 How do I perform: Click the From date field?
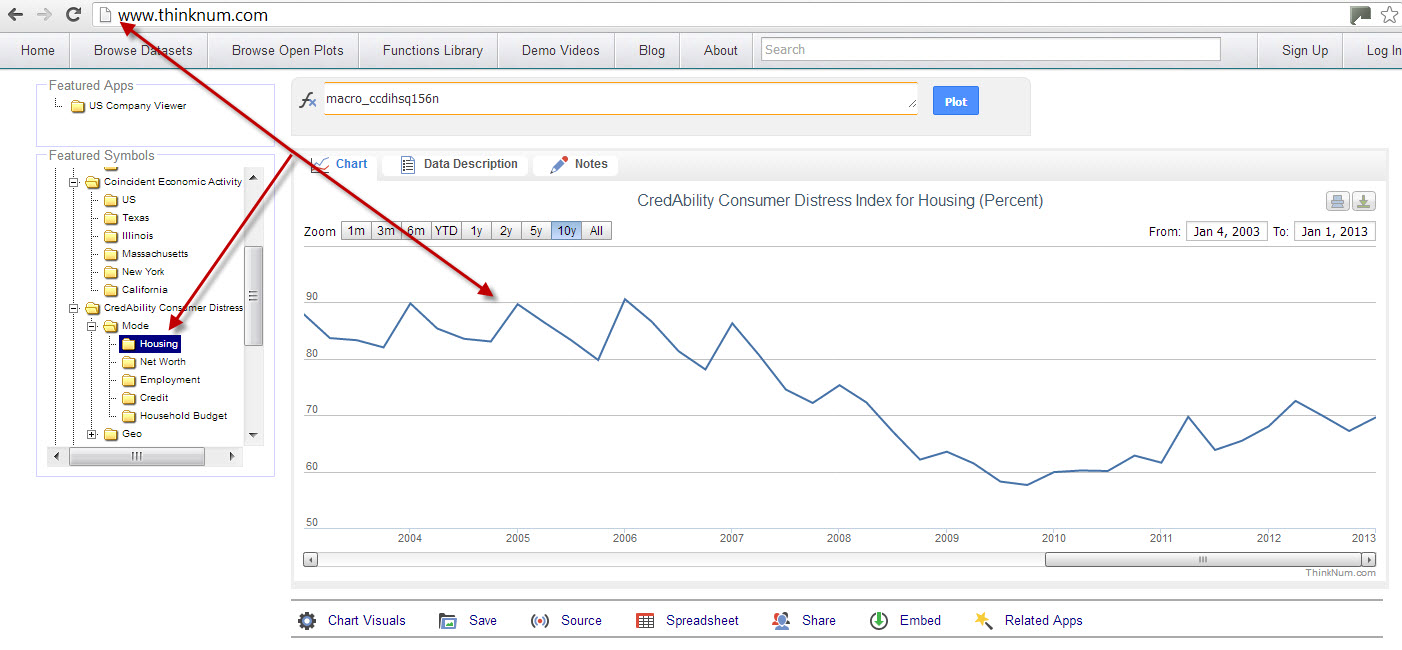tap(1226, 232)
